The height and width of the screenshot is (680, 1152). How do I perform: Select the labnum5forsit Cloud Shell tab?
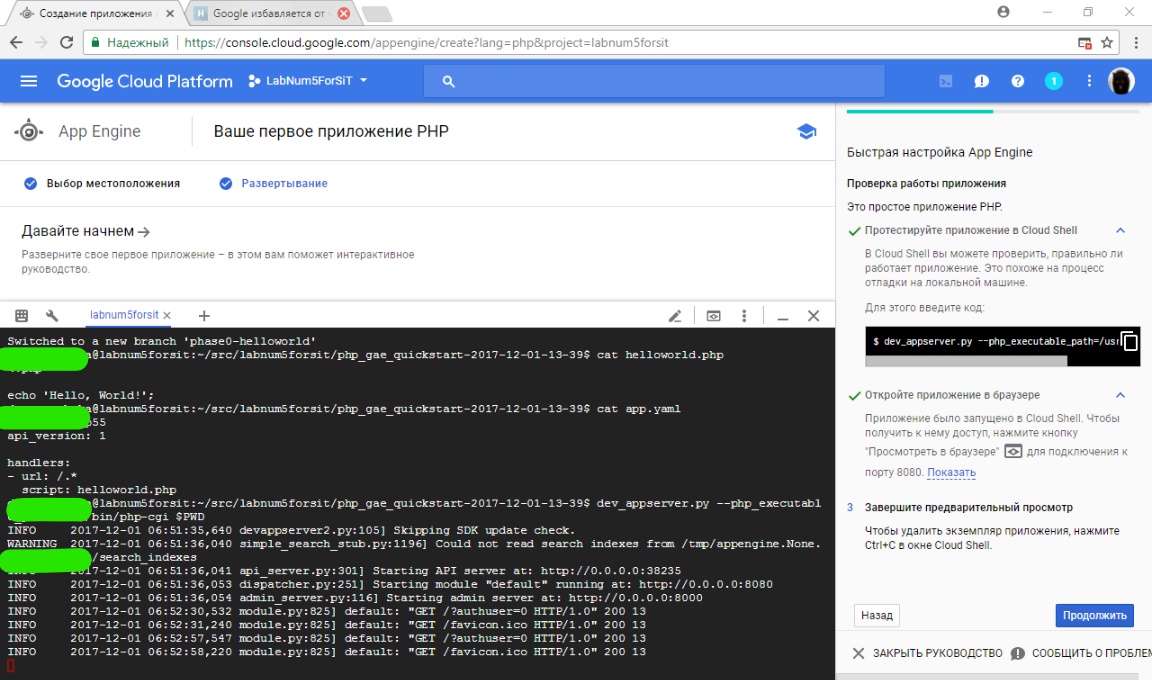point(124,315)
